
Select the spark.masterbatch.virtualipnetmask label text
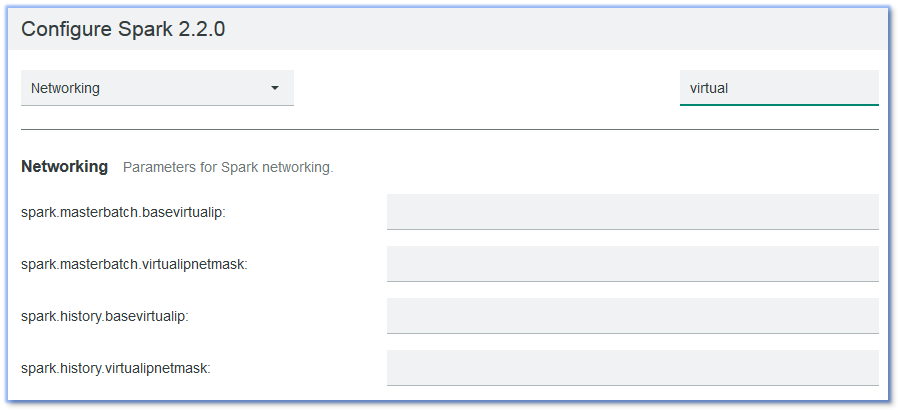[134, 264]
